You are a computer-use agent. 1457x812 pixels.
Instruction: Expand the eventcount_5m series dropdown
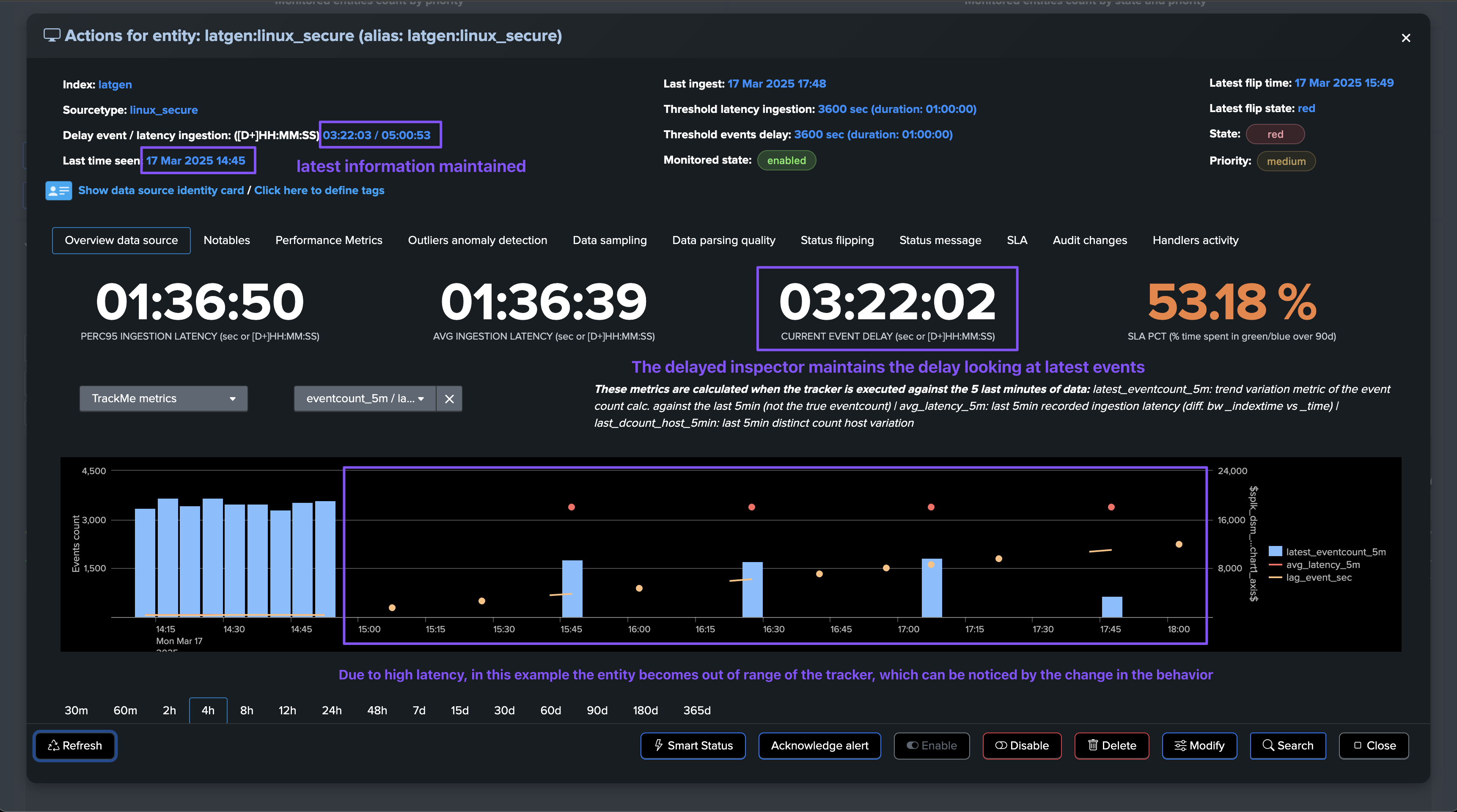365,399
